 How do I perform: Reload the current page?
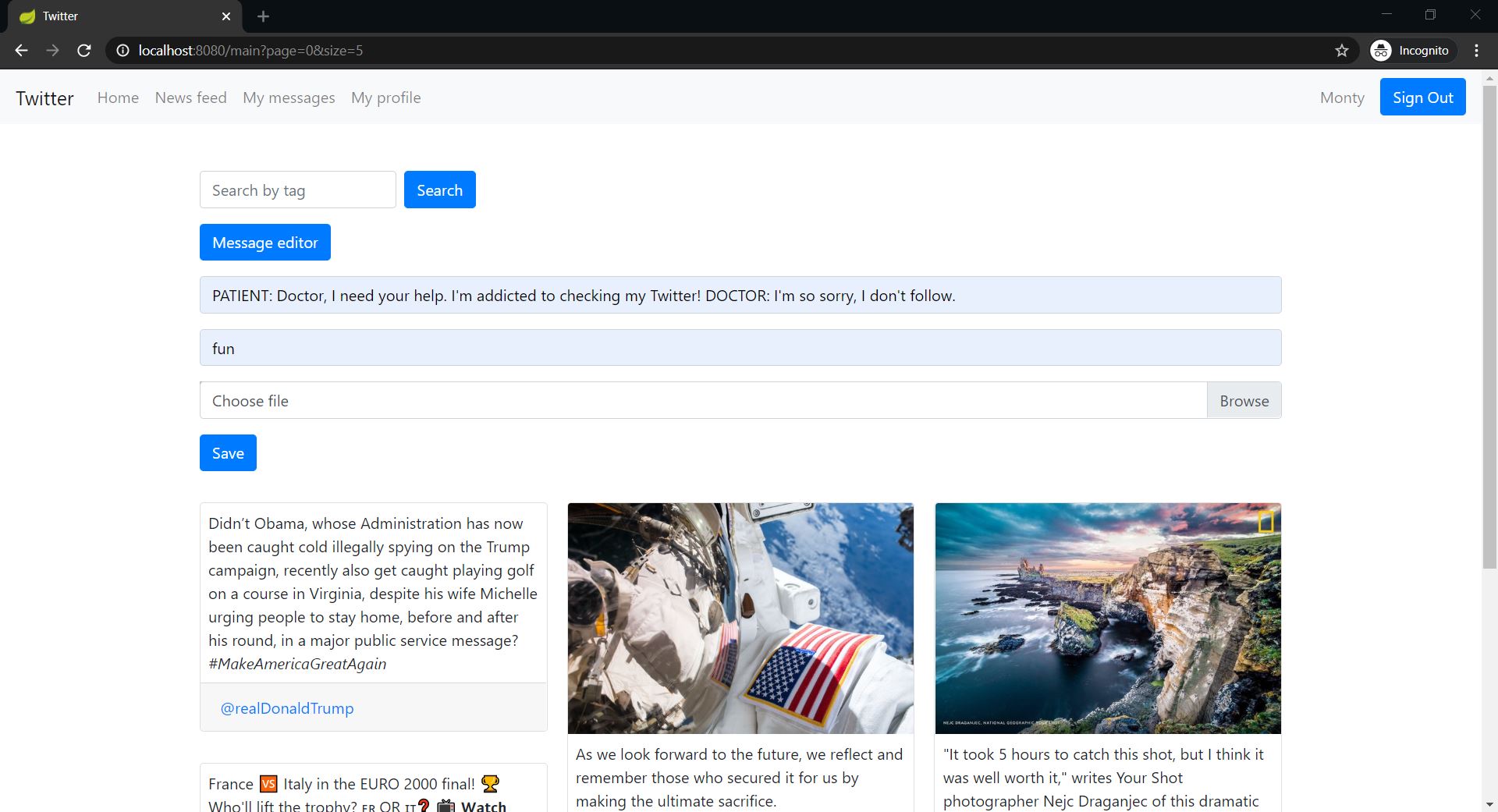point(83,50)
